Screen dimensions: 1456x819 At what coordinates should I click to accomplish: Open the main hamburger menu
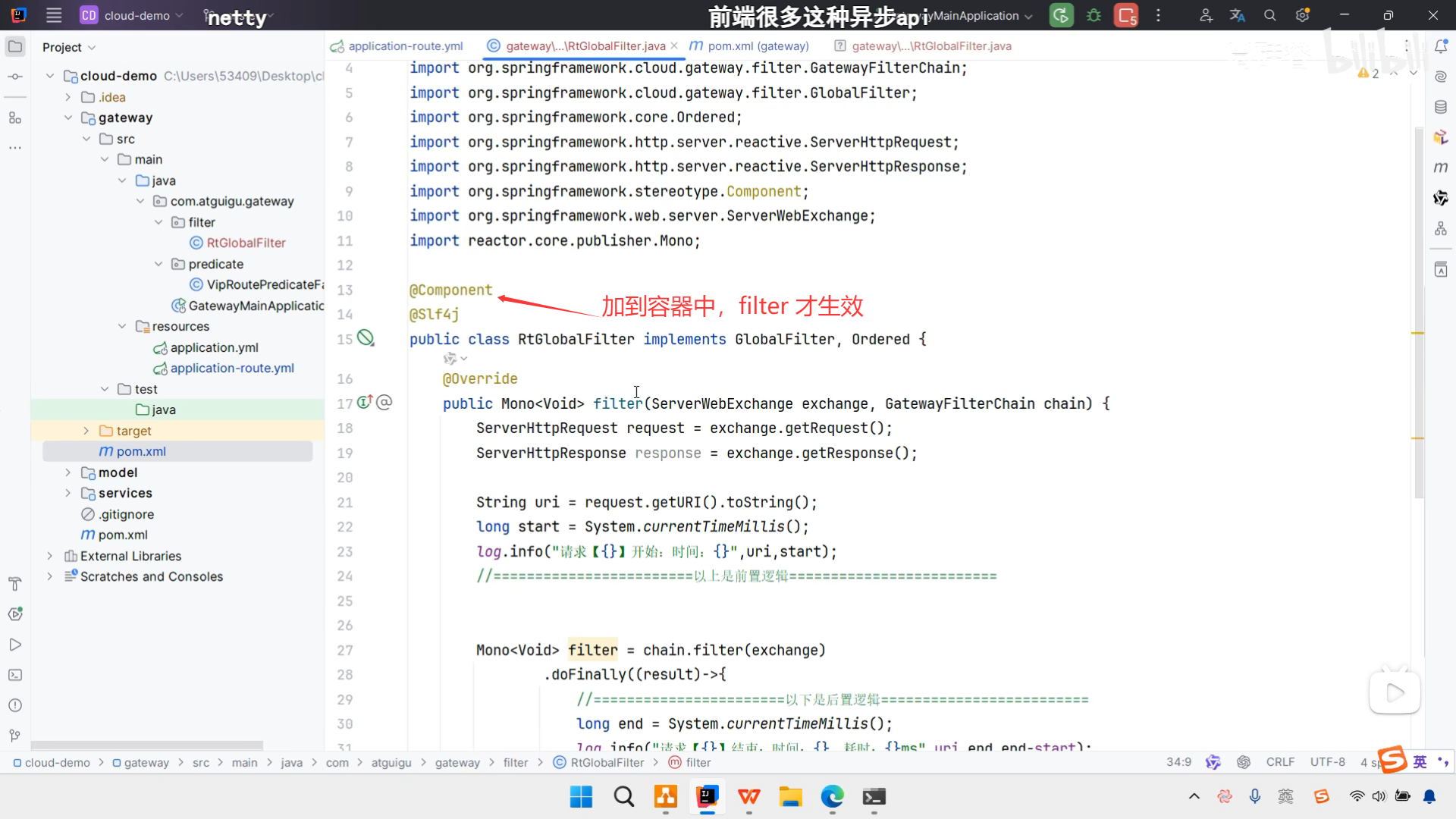[x=54, y=15]
